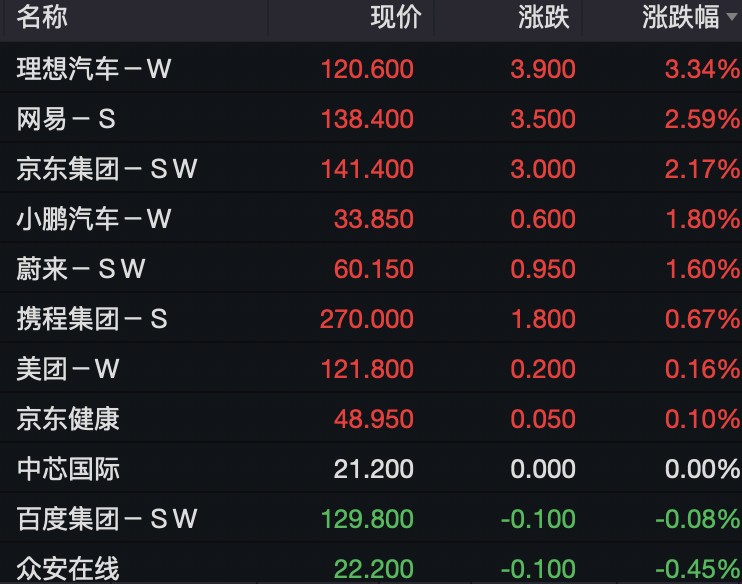The width and height of the screenshot is (742, 584).
Task: Click 理想汽车 price 120.600
Action: click(x=367, y=69)
